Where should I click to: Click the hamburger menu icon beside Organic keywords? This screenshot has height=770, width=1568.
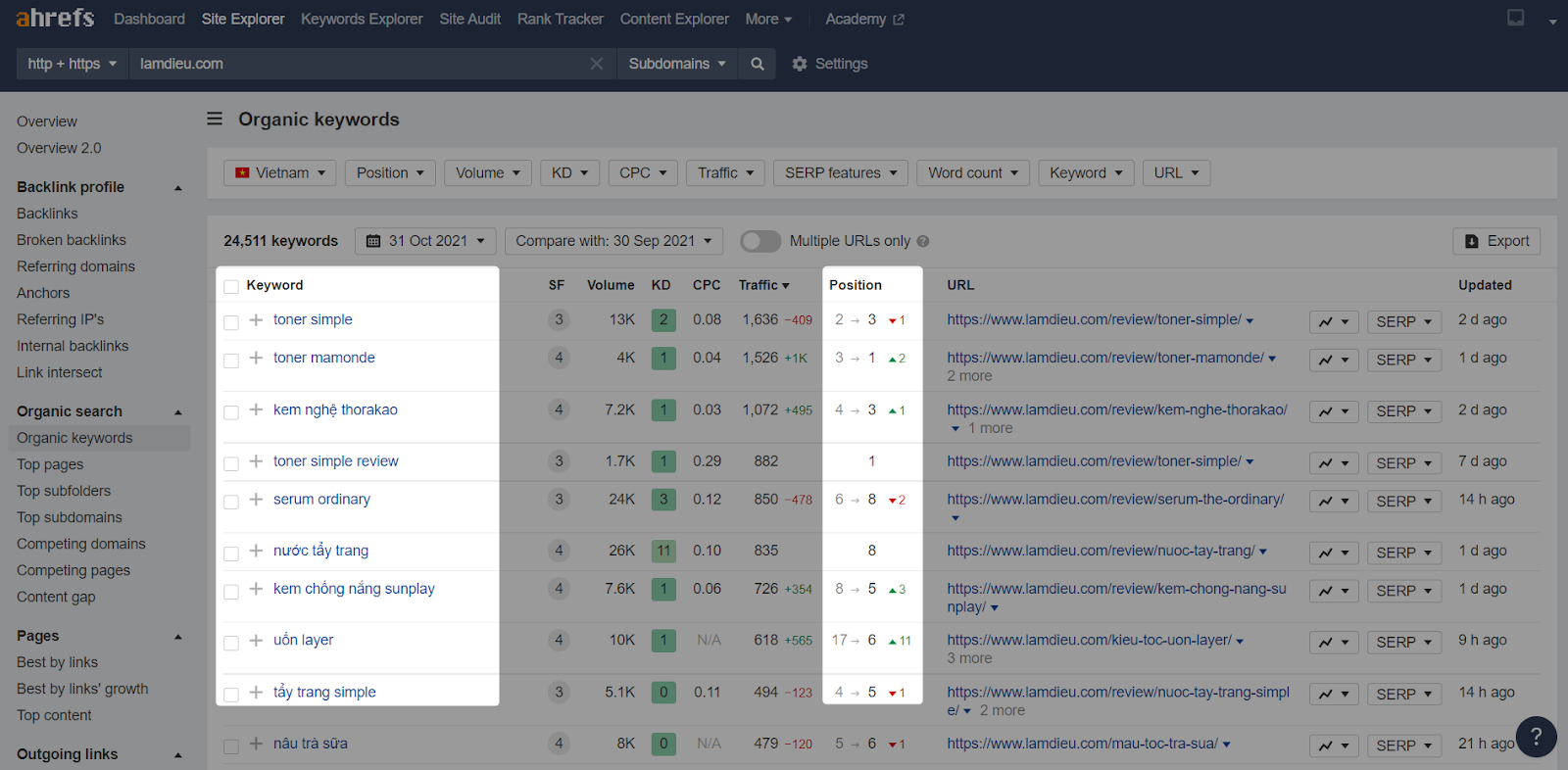tap(215, 119)
